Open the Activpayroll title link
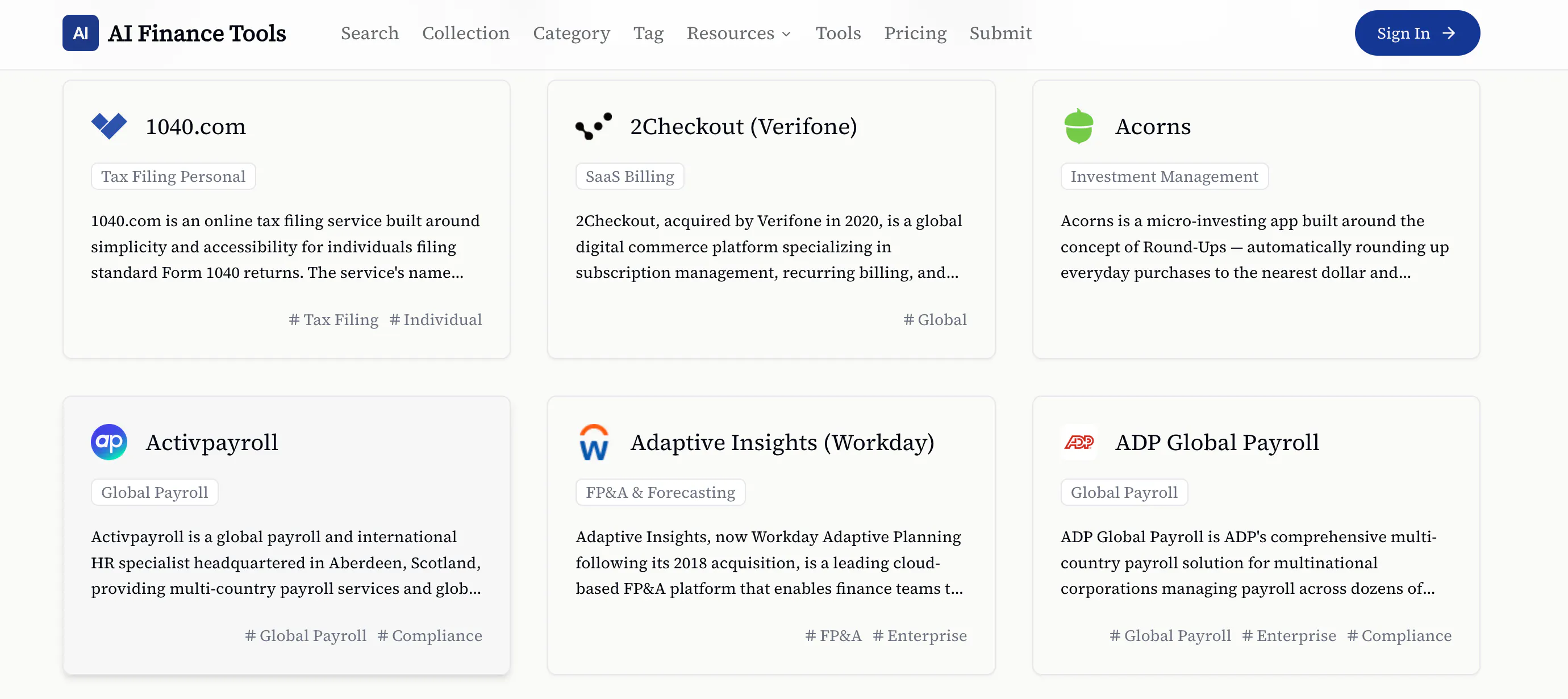The width and height of the screenshot is (1568, 699). [212, 443]
